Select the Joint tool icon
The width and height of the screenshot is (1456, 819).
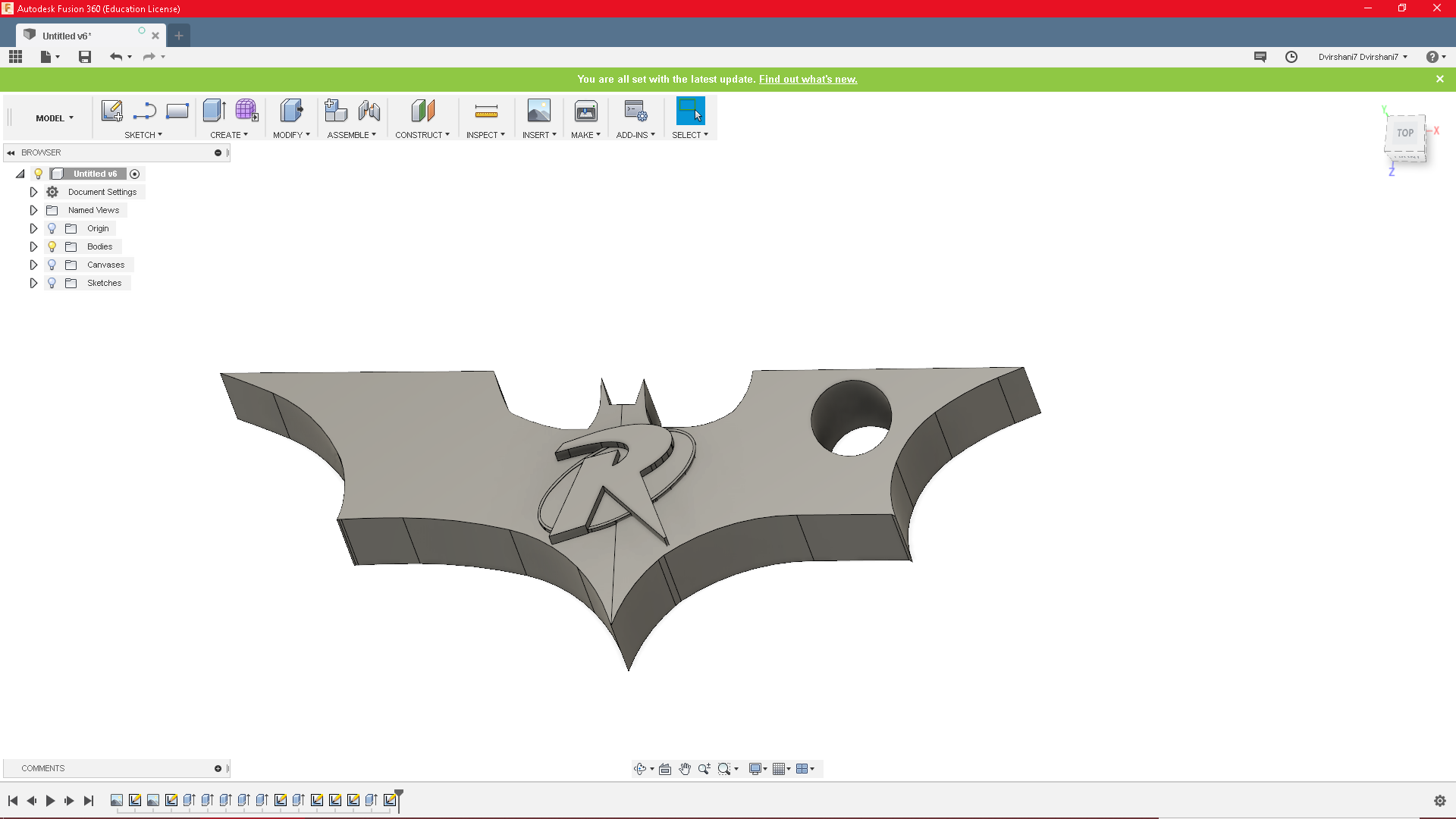click(x=369, y=111)
